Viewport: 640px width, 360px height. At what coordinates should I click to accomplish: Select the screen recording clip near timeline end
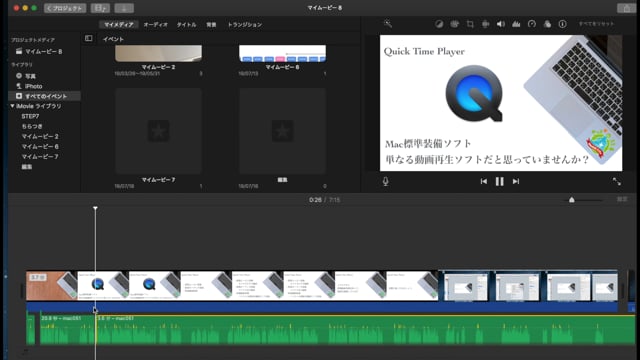click(x=528, y=286)
